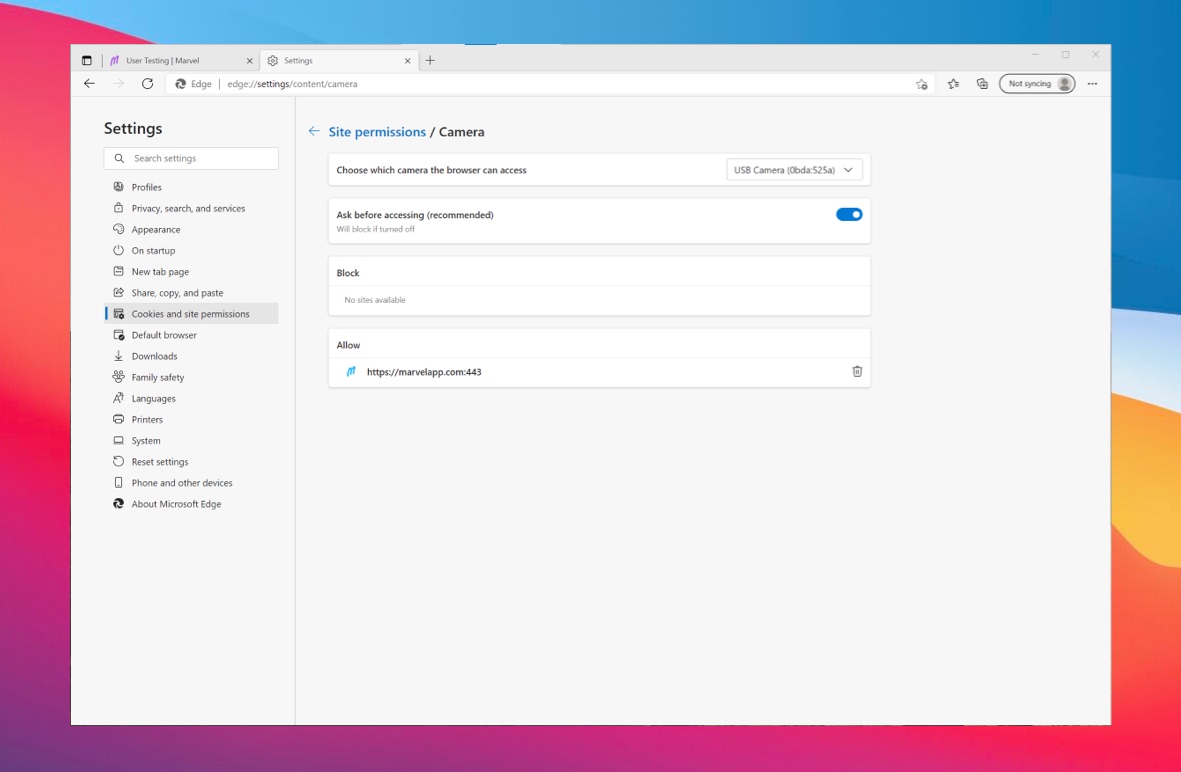Click the https://marvelapp.com:443 allowed site entry
1181x772 pixels.
pyautogui.click(x=599, y=372)
